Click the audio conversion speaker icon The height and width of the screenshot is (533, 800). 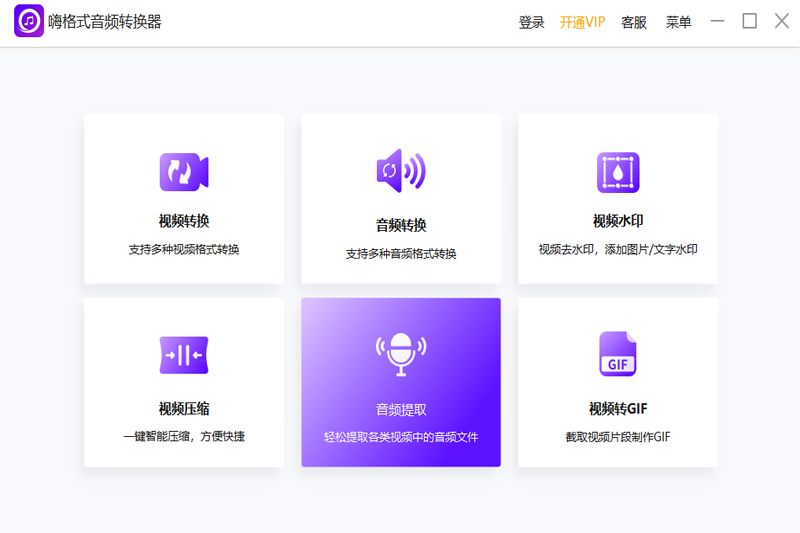pyautogui.click(x=400, y=171)
